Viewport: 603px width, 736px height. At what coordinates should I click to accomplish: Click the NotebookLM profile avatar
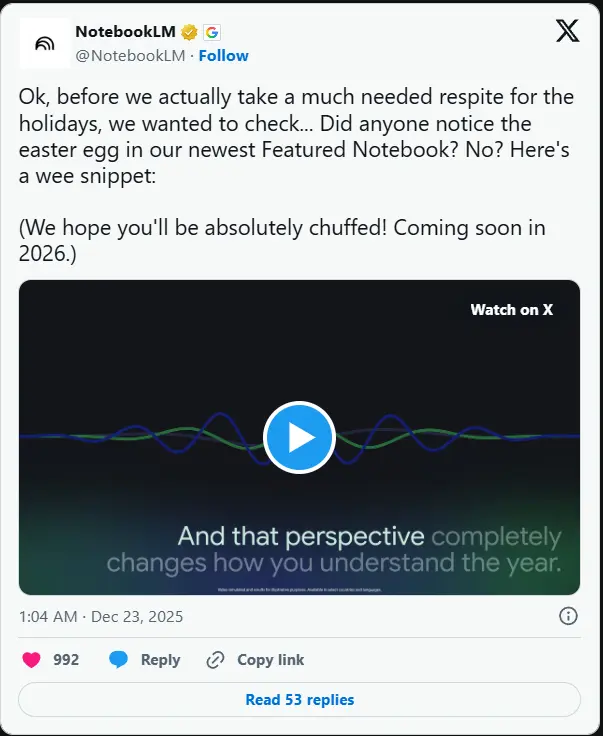pos(44,43)
